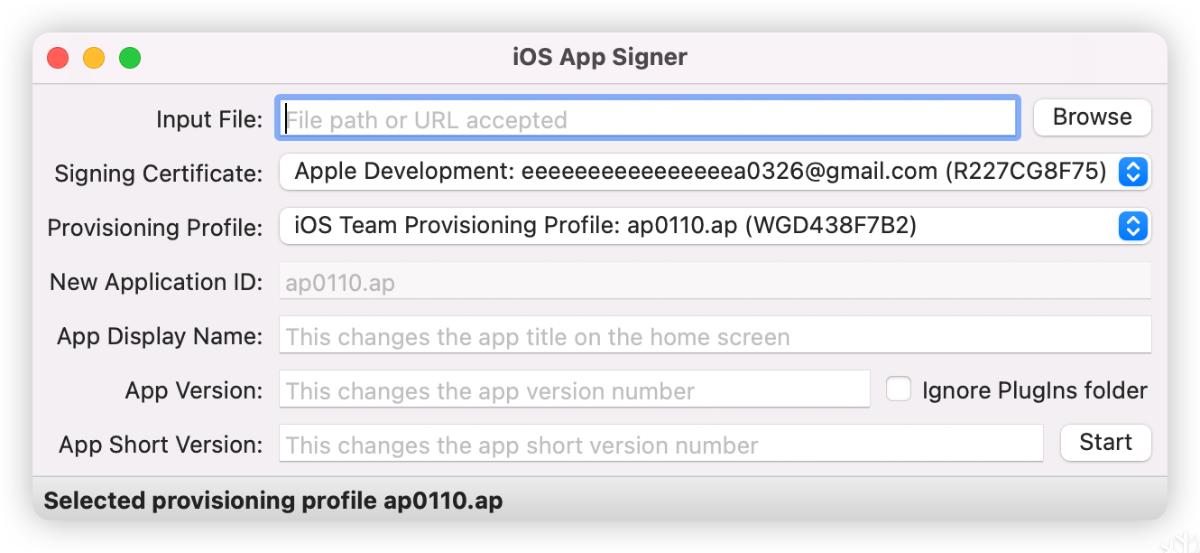Click the 'Input File:' label
The width and height of the screenshot is (1200, 553).
209,119
